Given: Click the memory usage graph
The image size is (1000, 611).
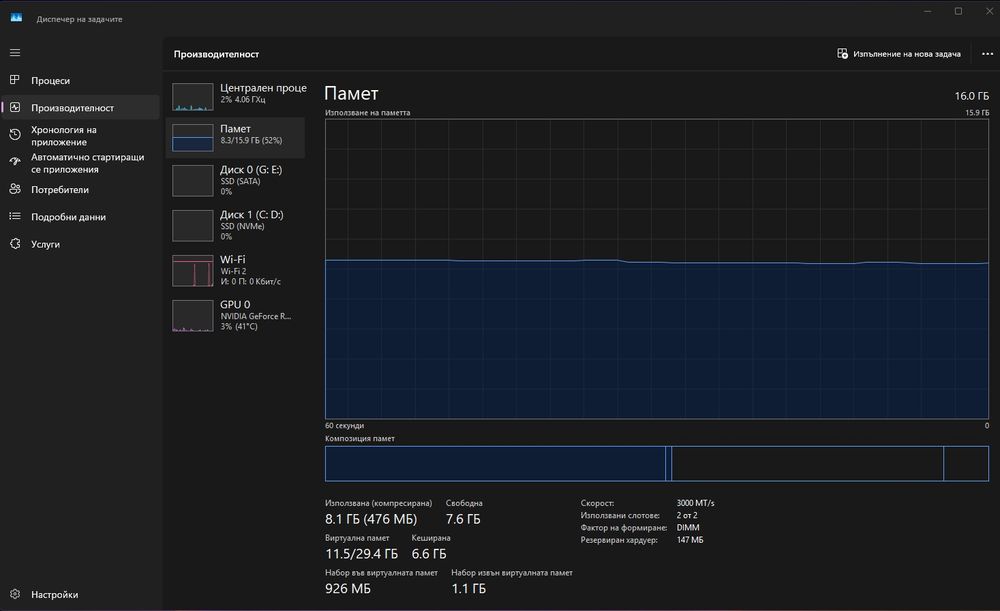Looking at the screenshot, I should coord(657,269).
